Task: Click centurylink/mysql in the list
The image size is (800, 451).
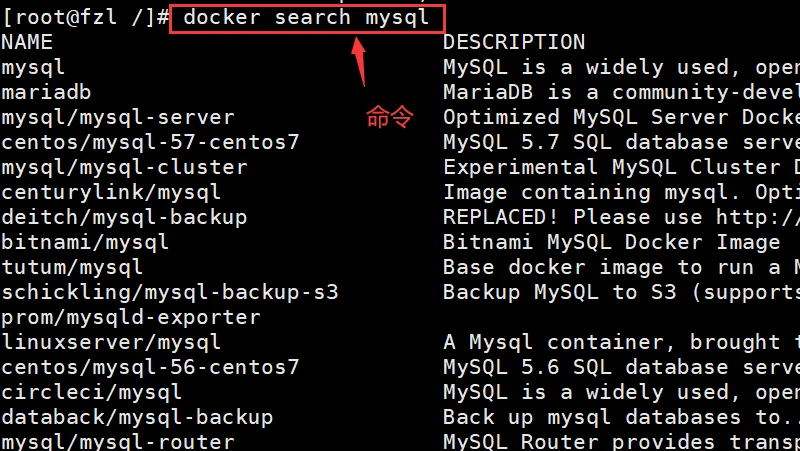Action: pyautogui.click(x=111, y=192)
